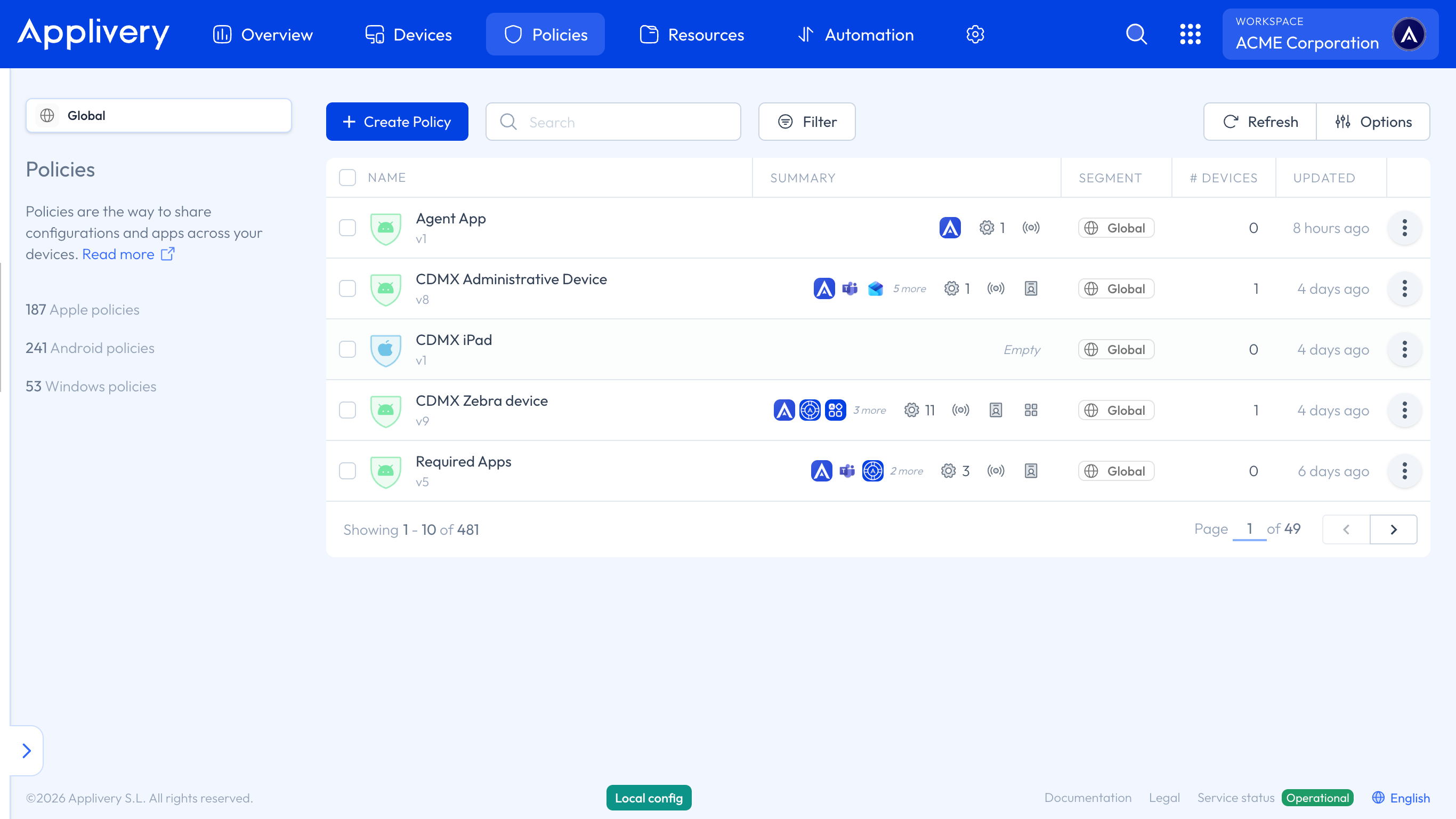Go to the Overview tab
The height and width of the screenshot is (819, 1456).
tap(263, 35)
